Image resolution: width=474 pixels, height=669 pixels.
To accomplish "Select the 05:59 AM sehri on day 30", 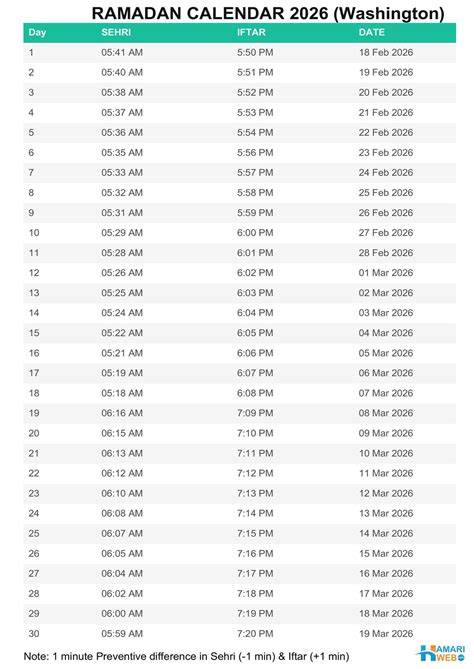I will (x=122, y=634).
